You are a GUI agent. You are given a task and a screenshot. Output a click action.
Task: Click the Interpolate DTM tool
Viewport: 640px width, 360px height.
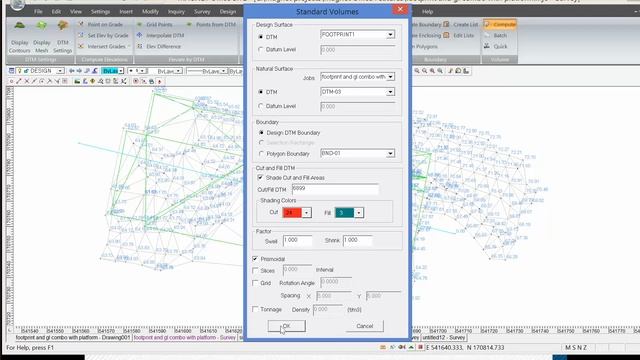tap(161, 36)
